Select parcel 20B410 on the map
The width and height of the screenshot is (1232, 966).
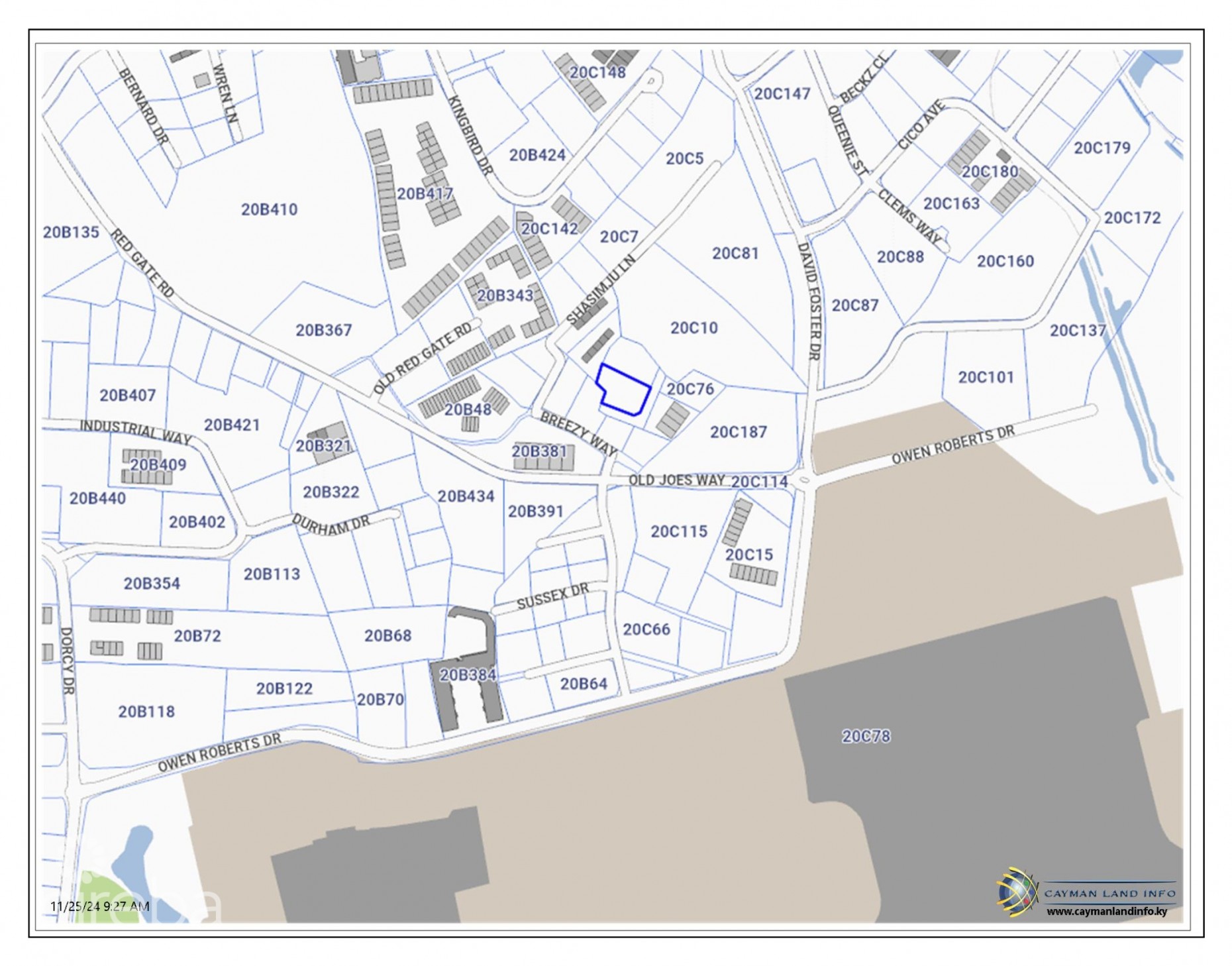[269, 209]
